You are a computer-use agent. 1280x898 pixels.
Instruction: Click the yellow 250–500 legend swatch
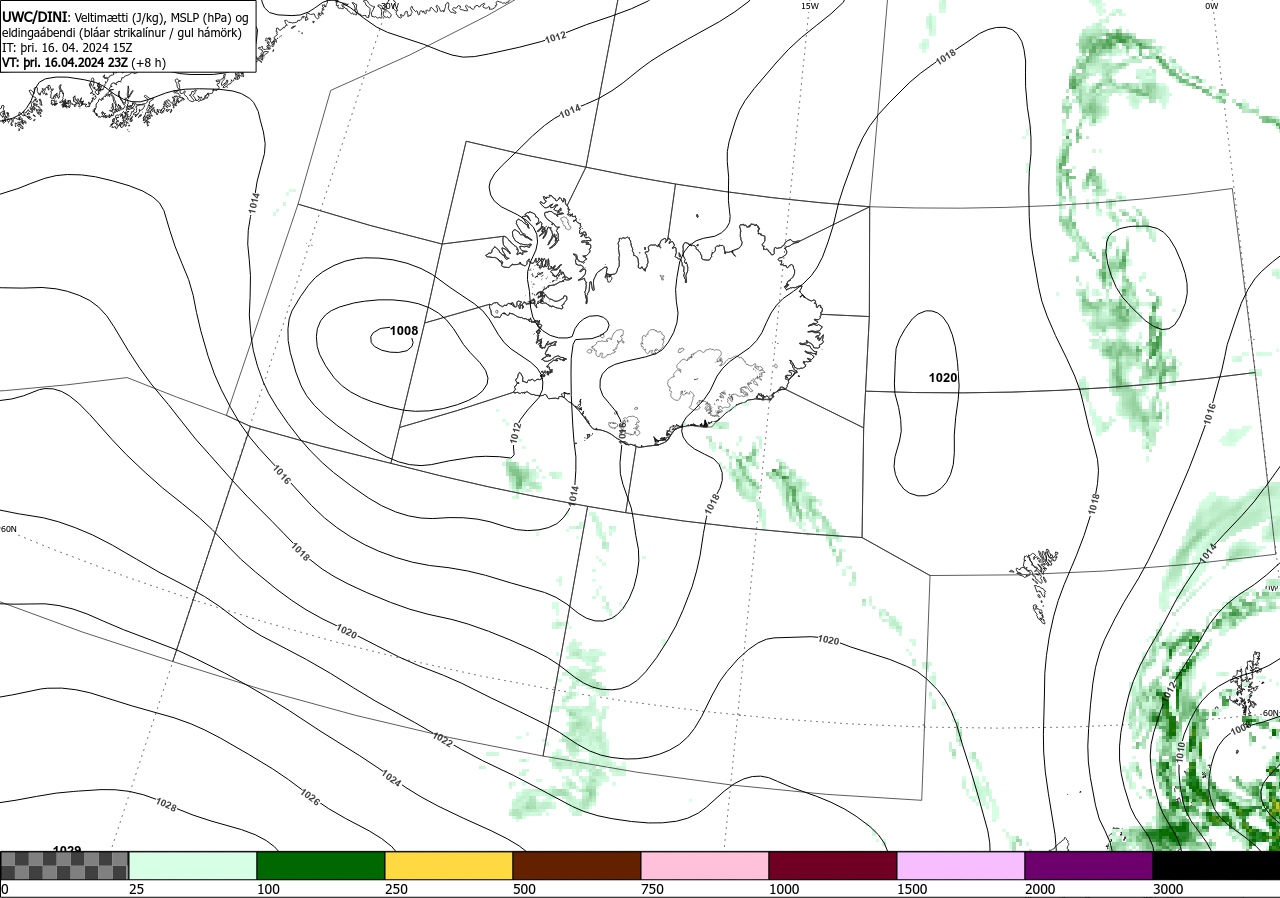[x=449, y=865]
